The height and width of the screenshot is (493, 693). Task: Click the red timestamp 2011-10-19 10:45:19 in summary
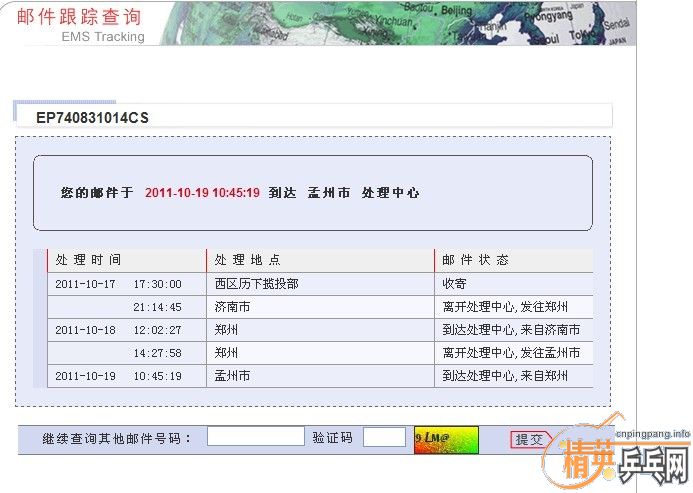tap(202, 193)
